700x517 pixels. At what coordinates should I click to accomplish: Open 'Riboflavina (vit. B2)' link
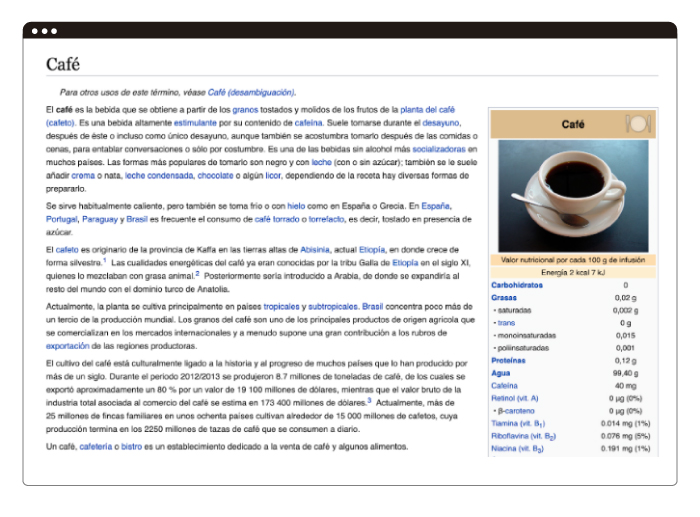point(524,436)
